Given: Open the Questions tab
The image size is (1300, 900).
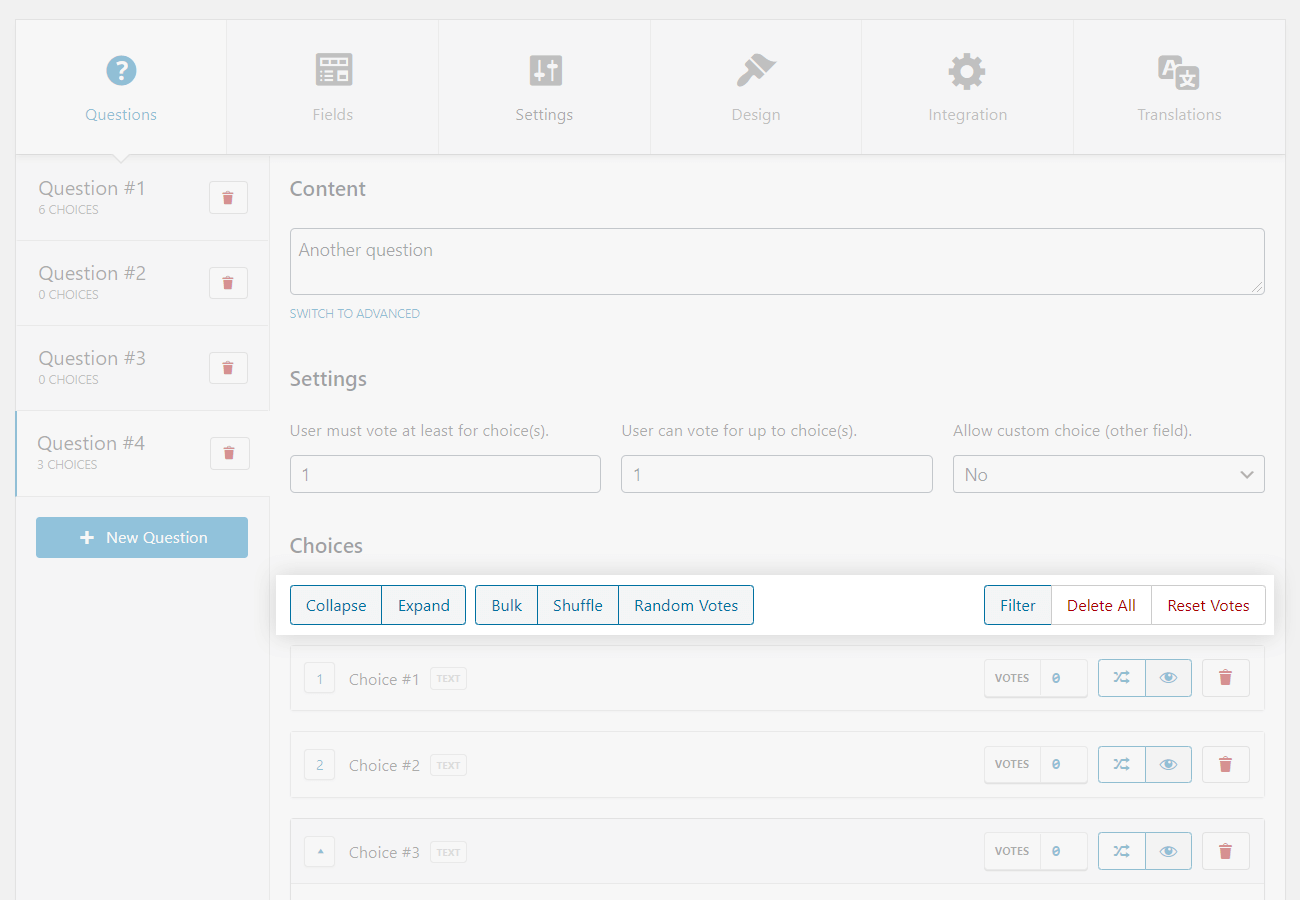Looking at the screenshot, I should [x=121, y=87].
